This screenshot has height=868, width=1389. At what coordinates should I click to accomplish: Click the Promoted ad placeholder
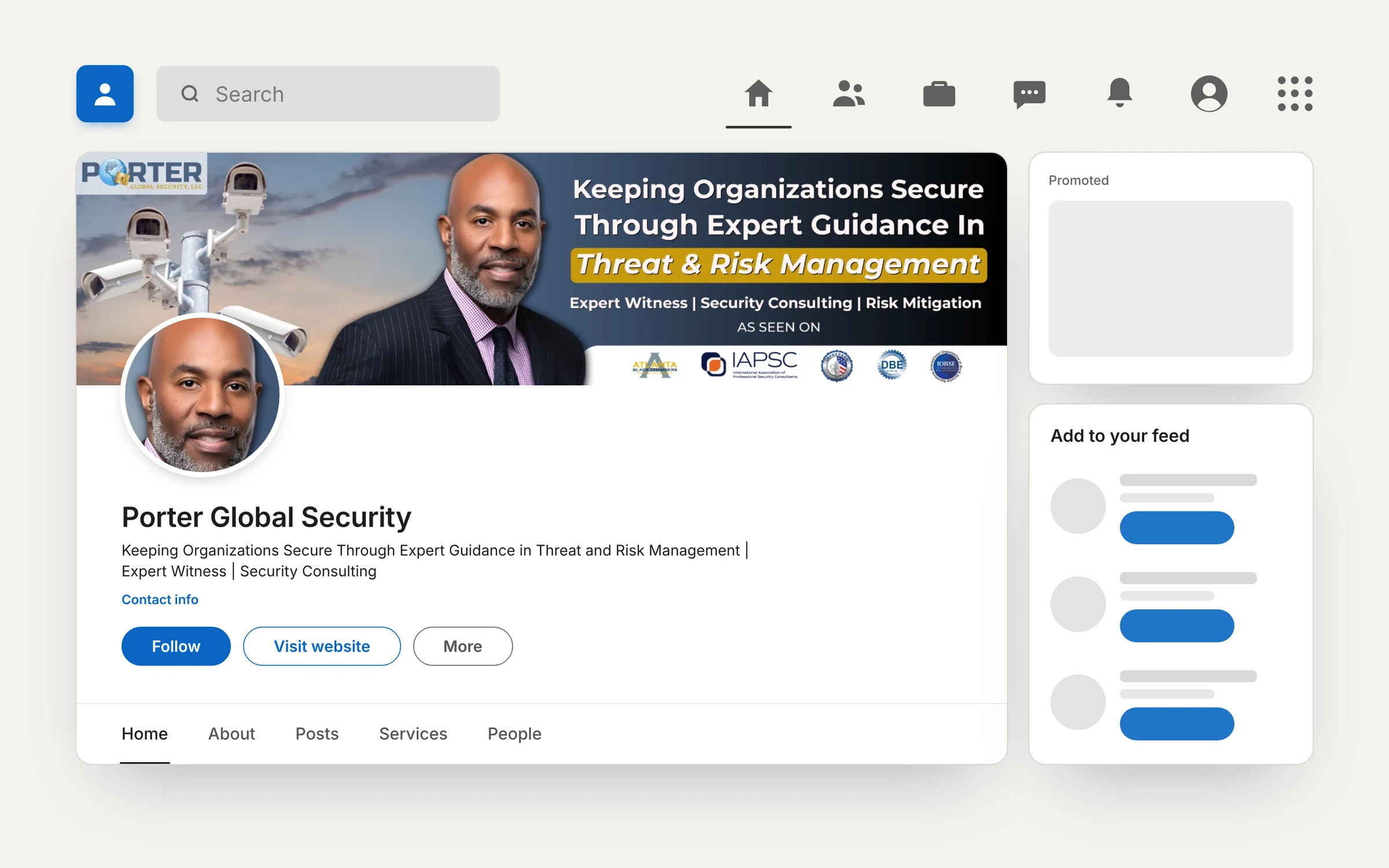click(x=1171, y=279)
